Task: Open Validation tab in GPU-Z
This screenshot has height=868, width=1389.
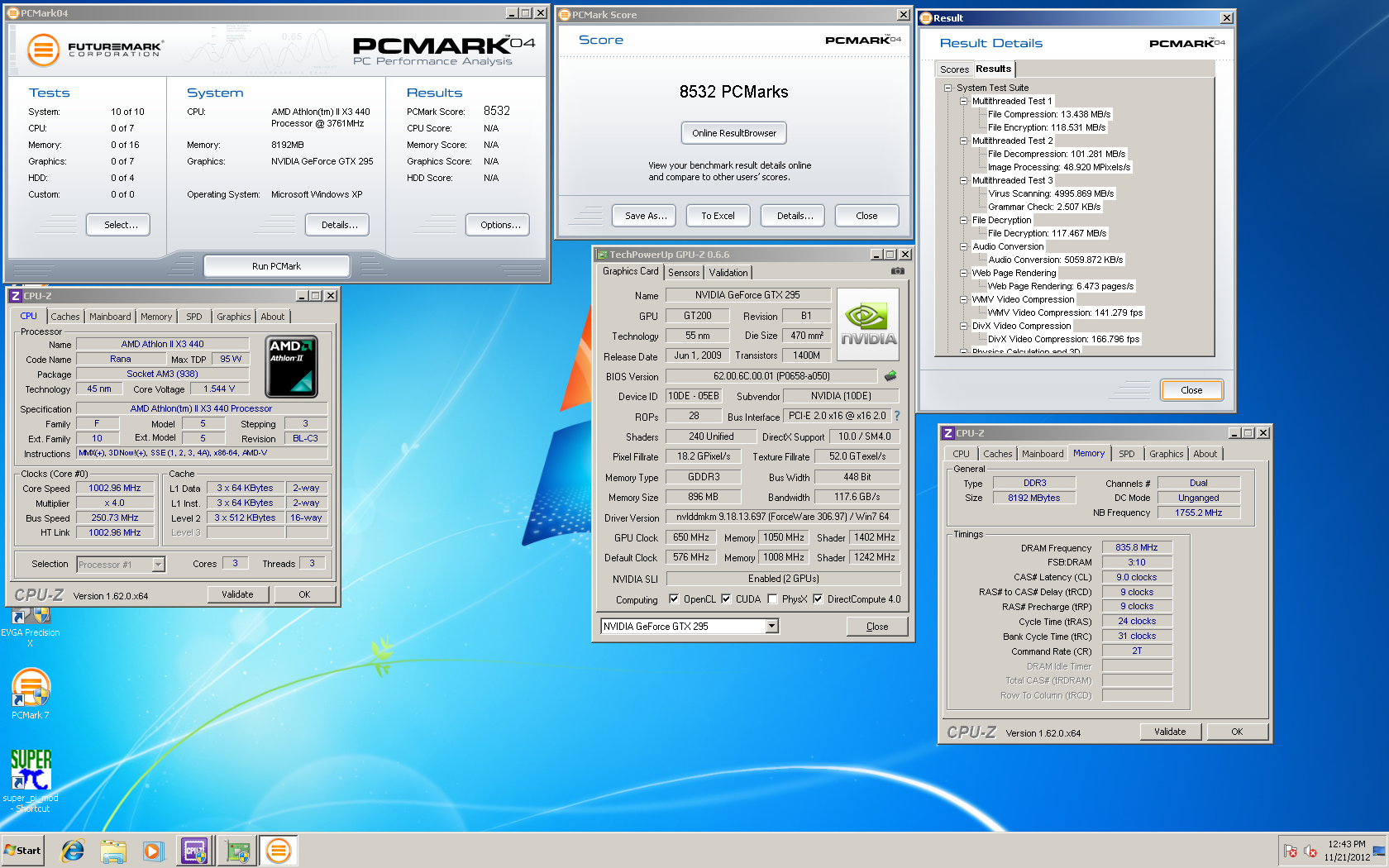Action: click(x=728, y=273)
